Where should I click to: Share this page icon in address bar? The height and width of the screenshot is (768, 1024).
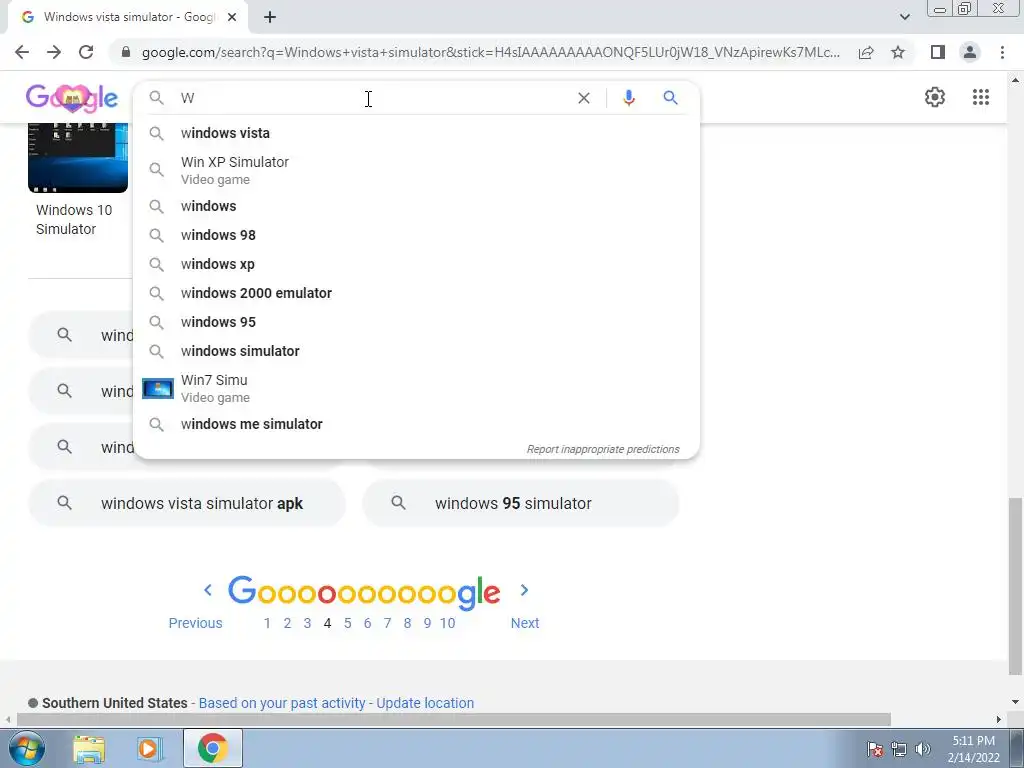866,52
